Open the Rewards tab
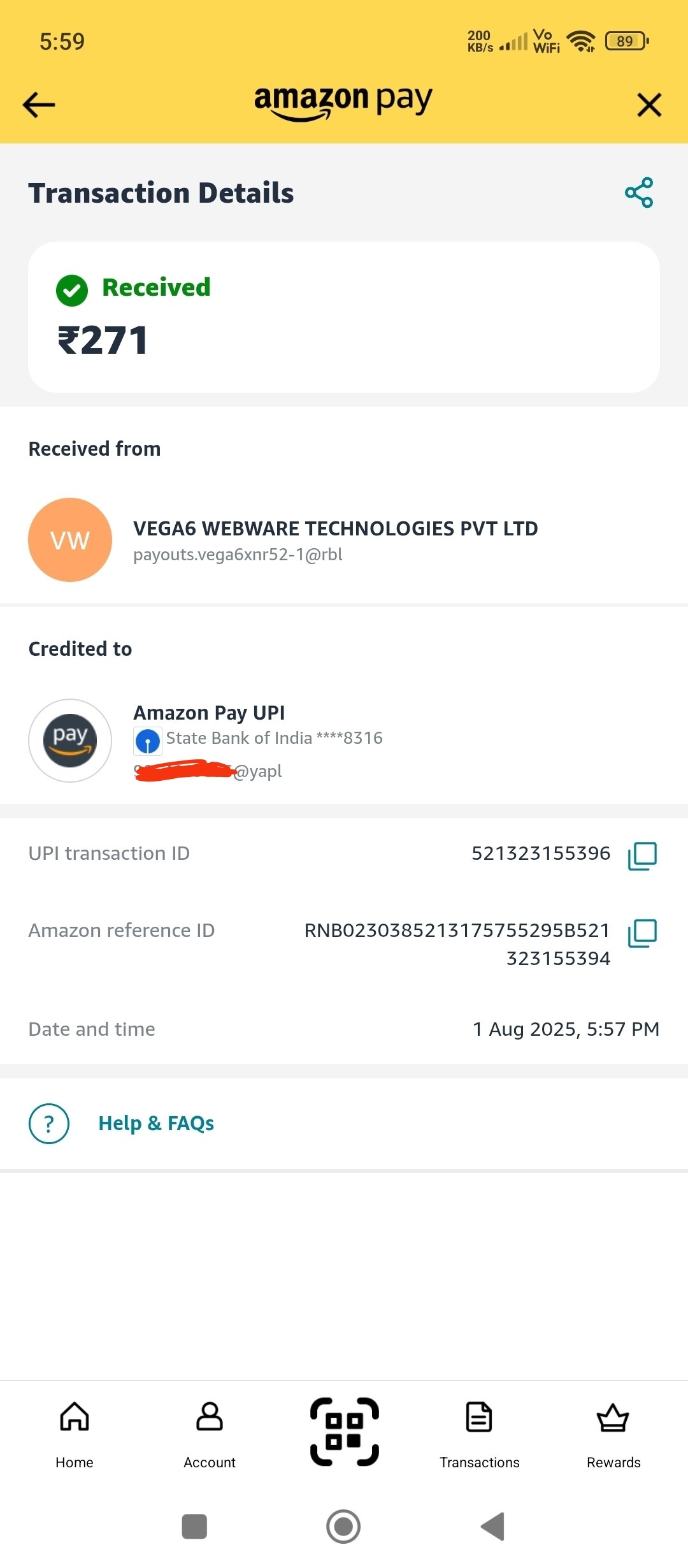The height and width of the screenshot is (1568, 688). tap(613, 1432)
